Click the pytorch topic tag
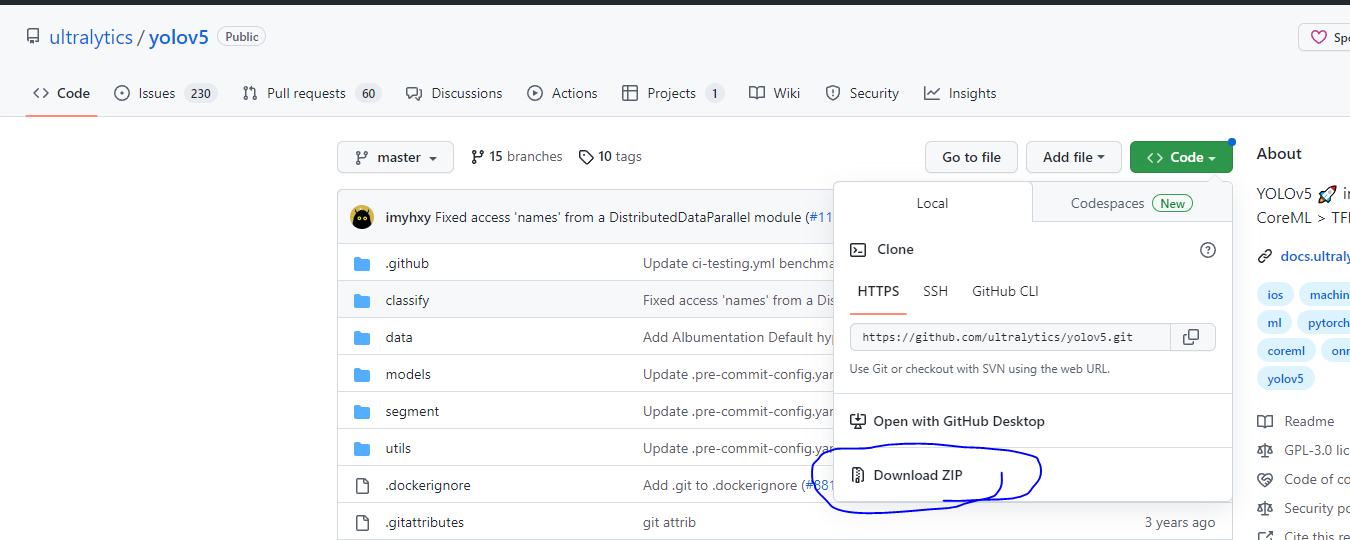The height and width of the screenshot is (540, 1350). point(1325,323)
